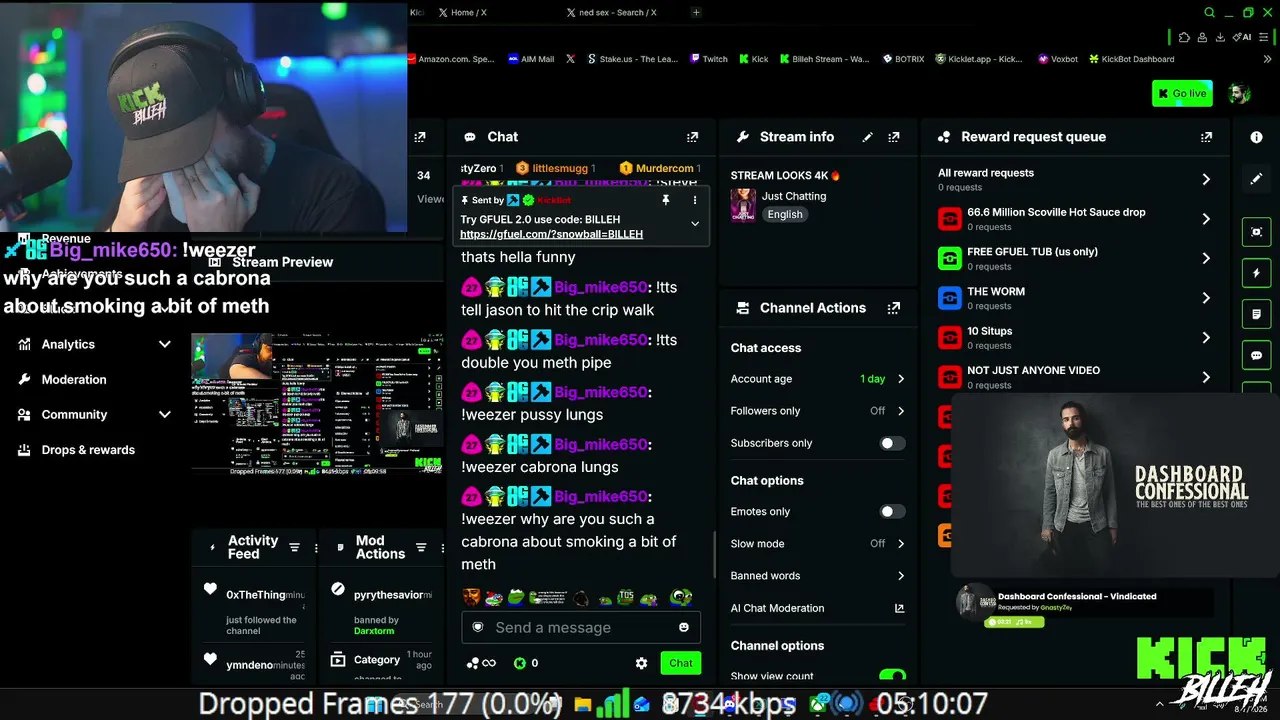
Task: Open the pinned message three-dot menu
Action: tap(695, 200)
